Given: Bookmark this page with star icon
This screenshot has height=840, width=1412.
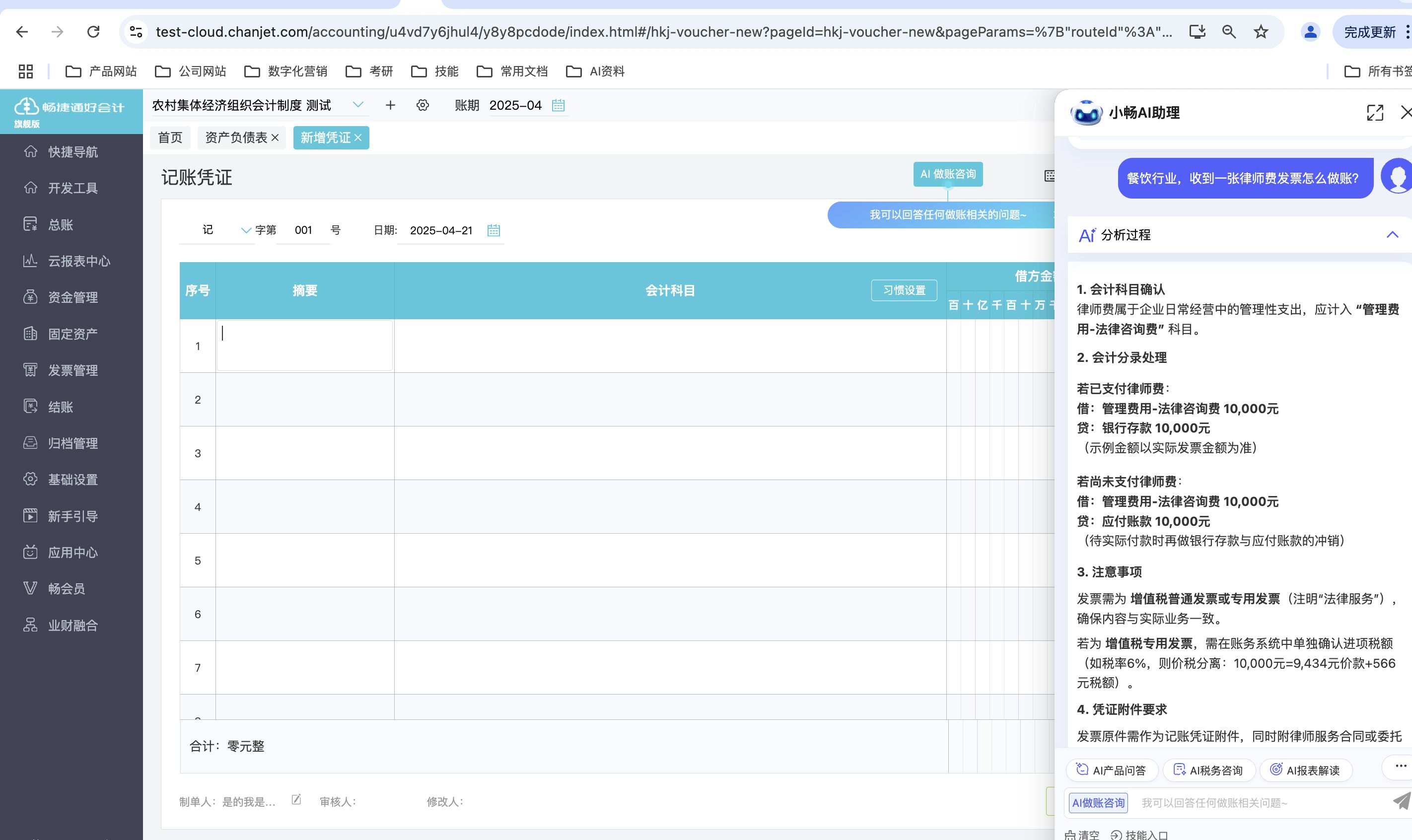Looking at the screenshot, I should [1261, 32].
